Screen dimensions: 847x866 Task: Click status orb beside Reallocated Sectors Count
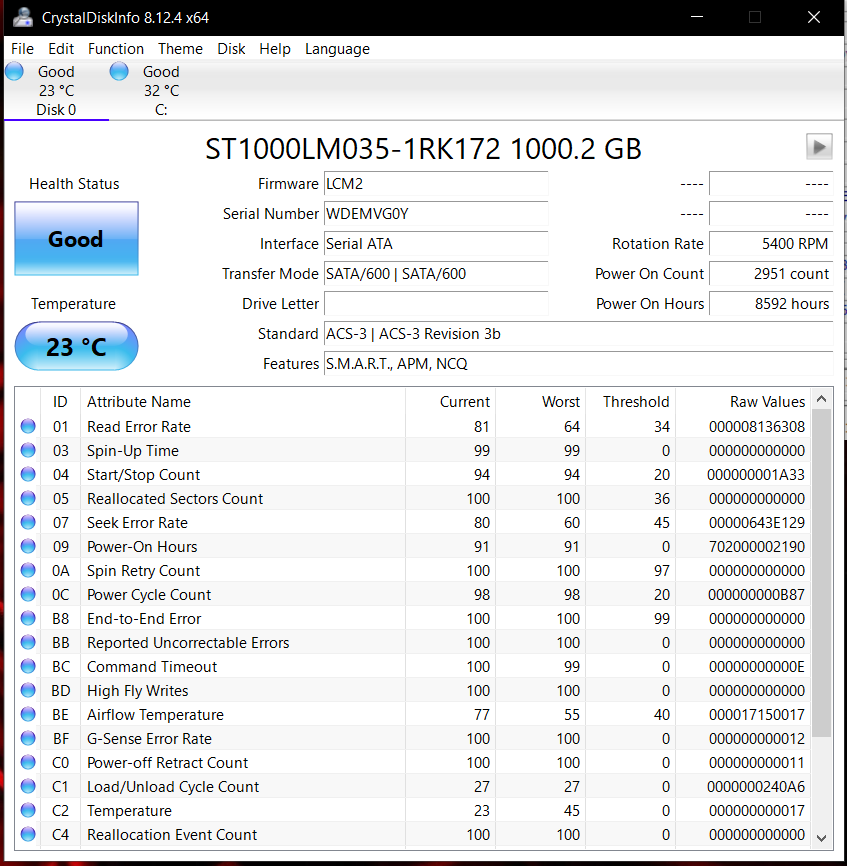tap(28, 499)
